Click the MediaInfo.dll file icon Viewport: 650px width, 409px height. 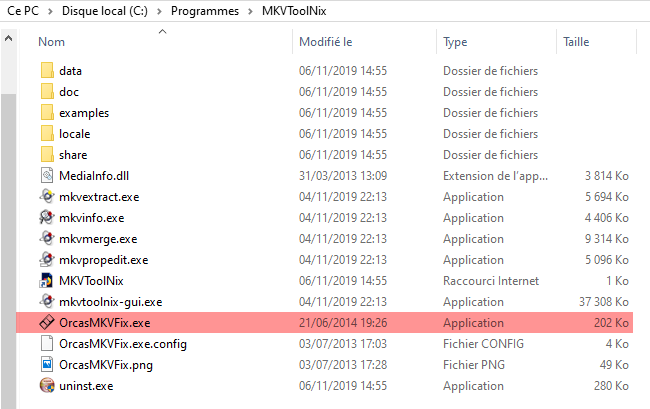click(x=47, y=176)
